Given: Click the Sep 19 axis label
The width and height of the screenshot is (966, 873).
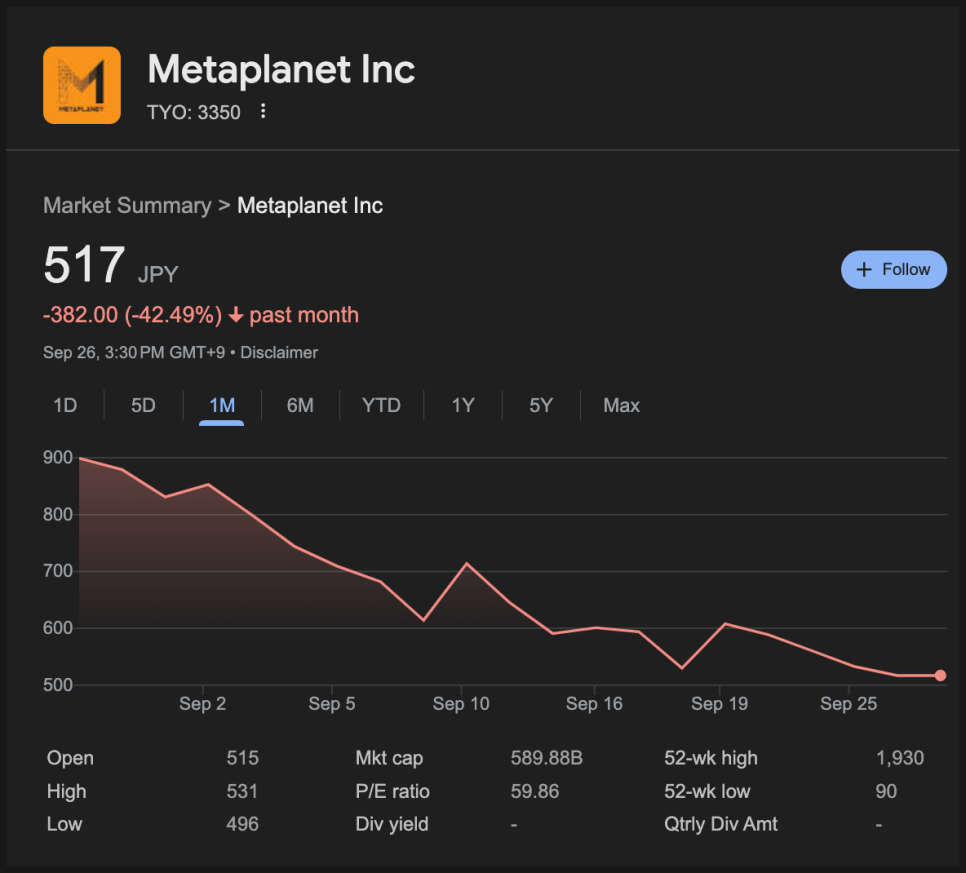Looking at the screenshot, I should pos(720,704).
